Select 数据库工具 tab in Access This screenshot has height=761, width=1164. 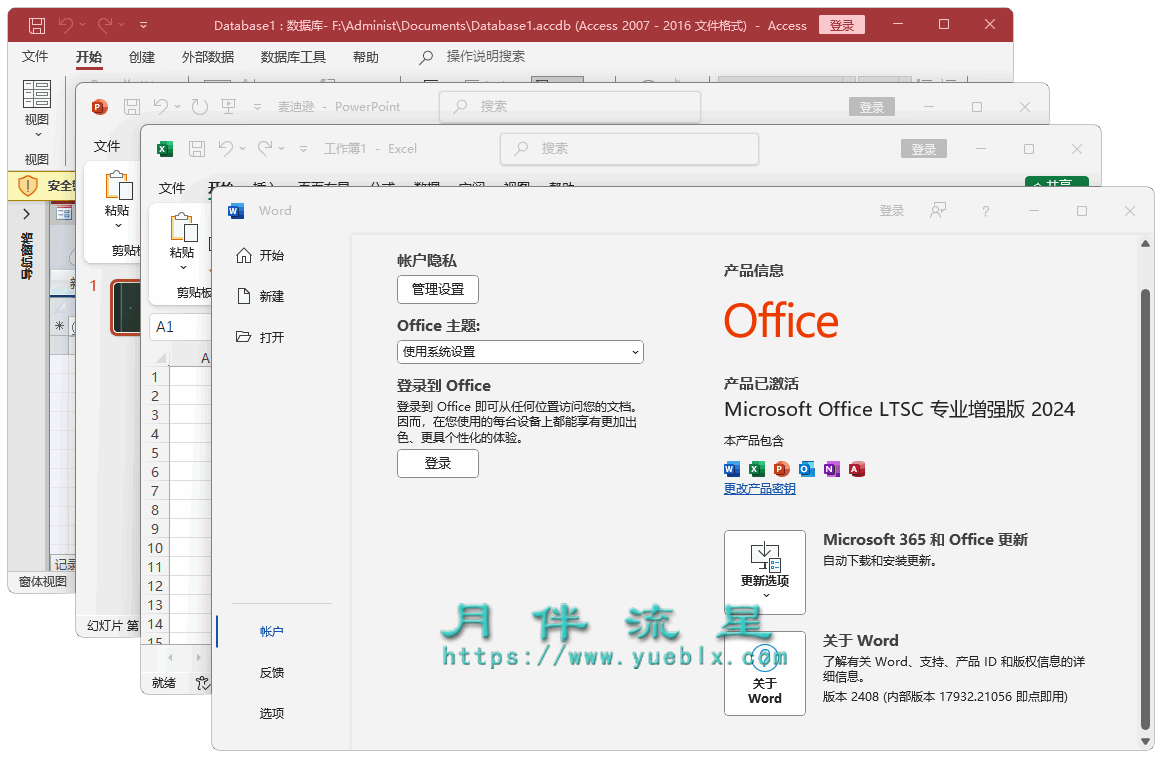(x=293, y=57)
